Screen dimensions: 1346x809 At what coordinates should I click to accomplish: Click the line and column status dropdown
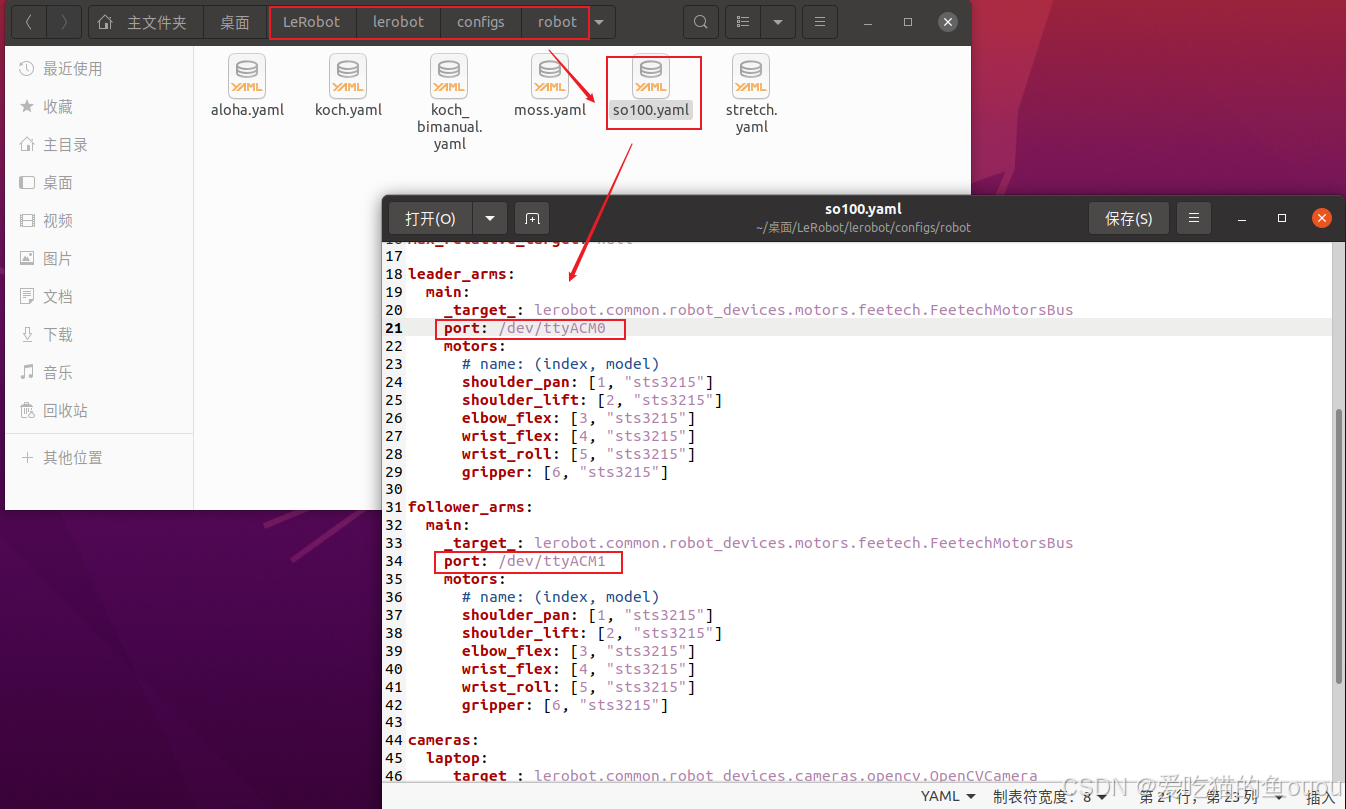(1210, 796)
